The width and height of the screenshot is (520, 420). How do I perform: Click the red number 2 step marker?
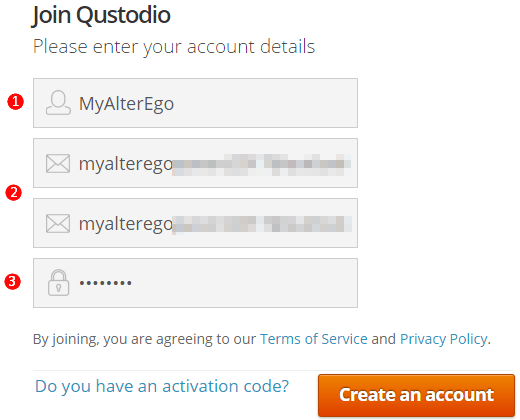pyautogui.click(x=14, y=193)
